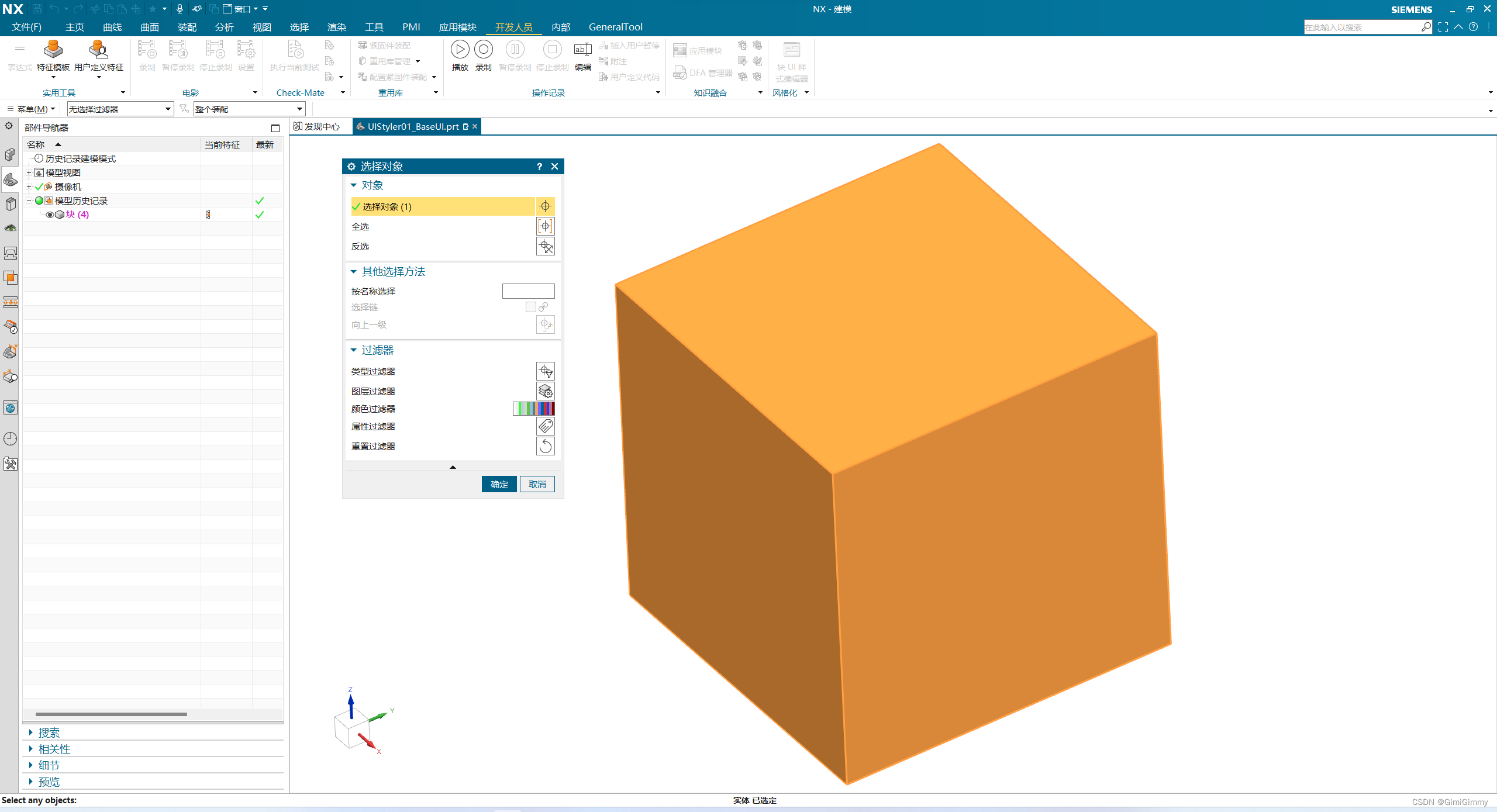The image size is (1497, 812).
Task: Click the Select All (全选) icon button
Action: coord(545,226)
